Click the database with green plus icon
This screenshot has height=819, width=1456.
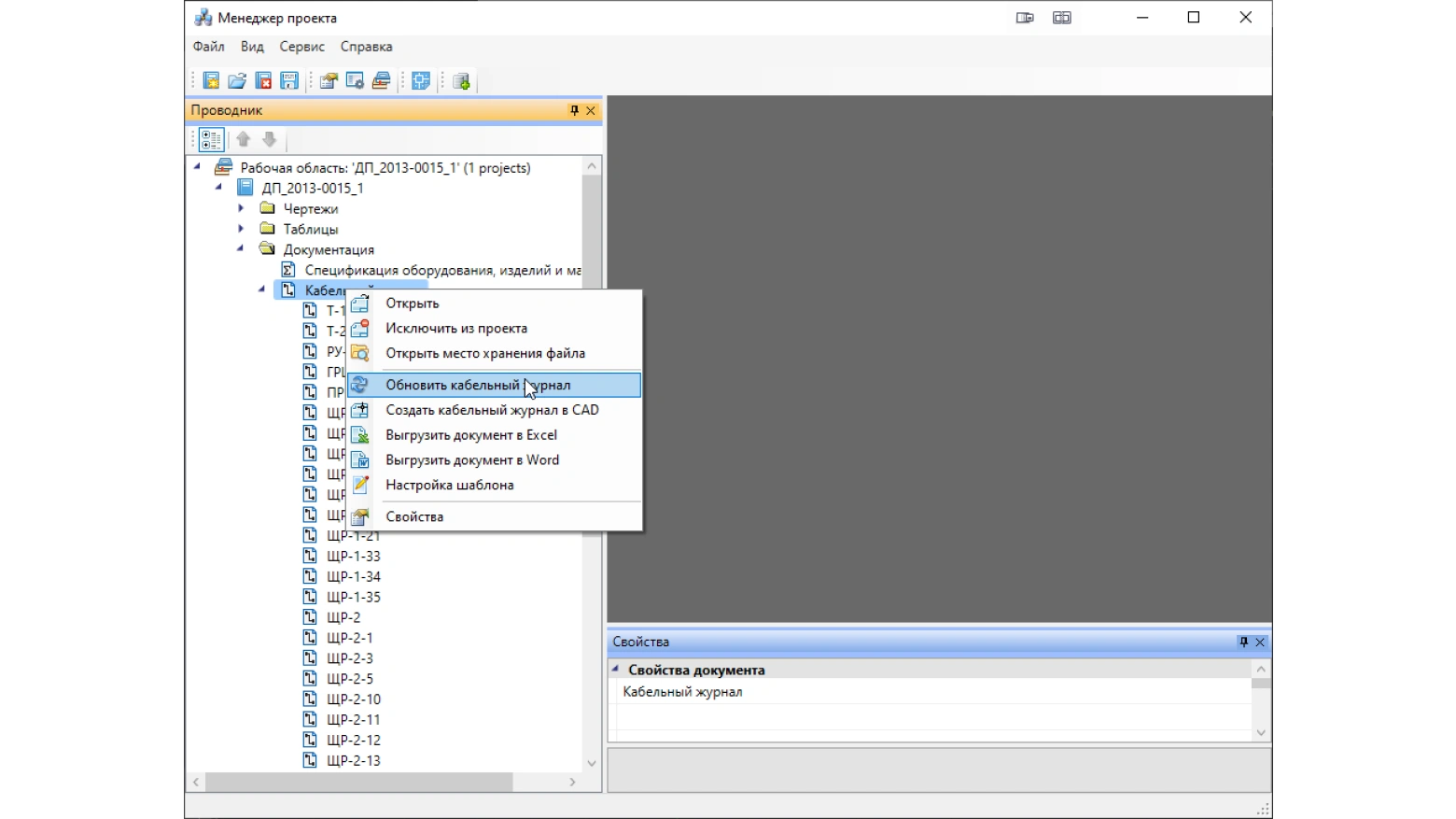(461, 81)
